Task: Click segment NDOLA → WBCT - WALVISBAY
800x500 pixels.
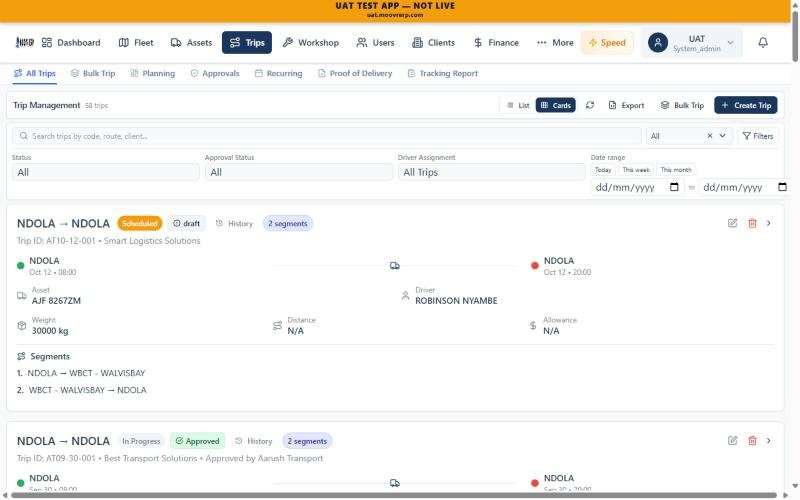Action: [86, 373]
